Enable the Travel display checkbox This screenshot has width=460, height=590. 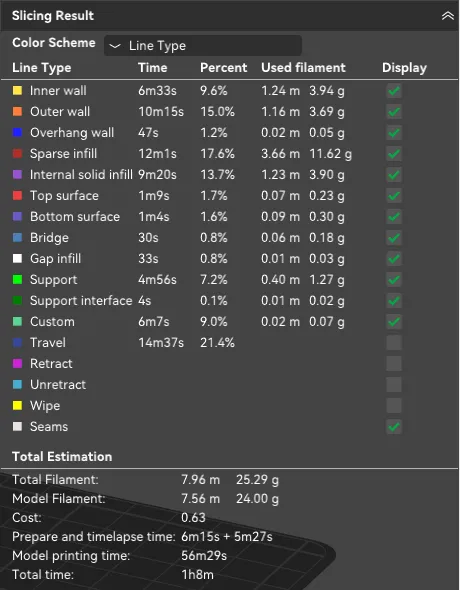point(394,343)
